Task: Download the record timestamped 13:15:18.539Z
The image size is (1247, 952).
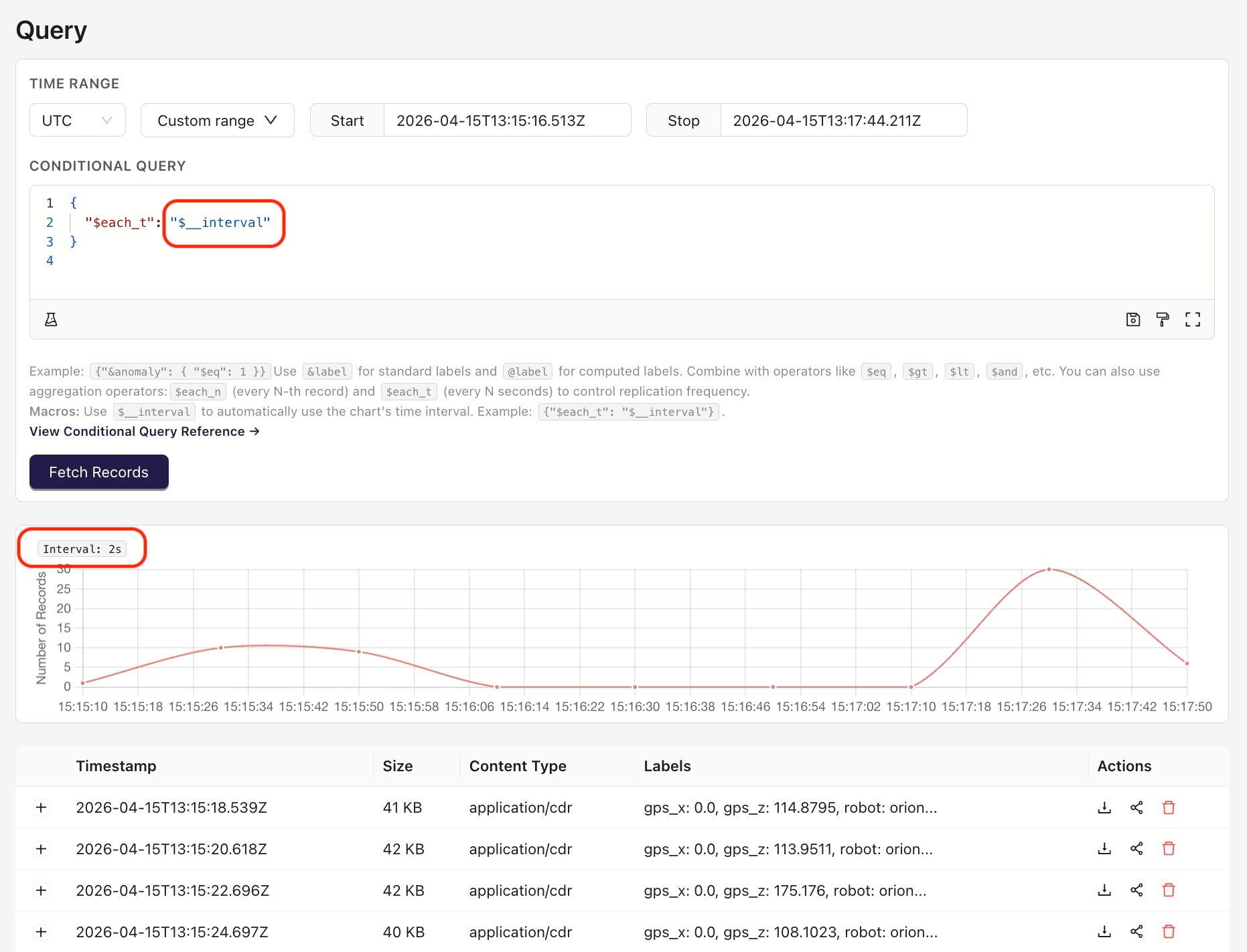Action: 1104,807
